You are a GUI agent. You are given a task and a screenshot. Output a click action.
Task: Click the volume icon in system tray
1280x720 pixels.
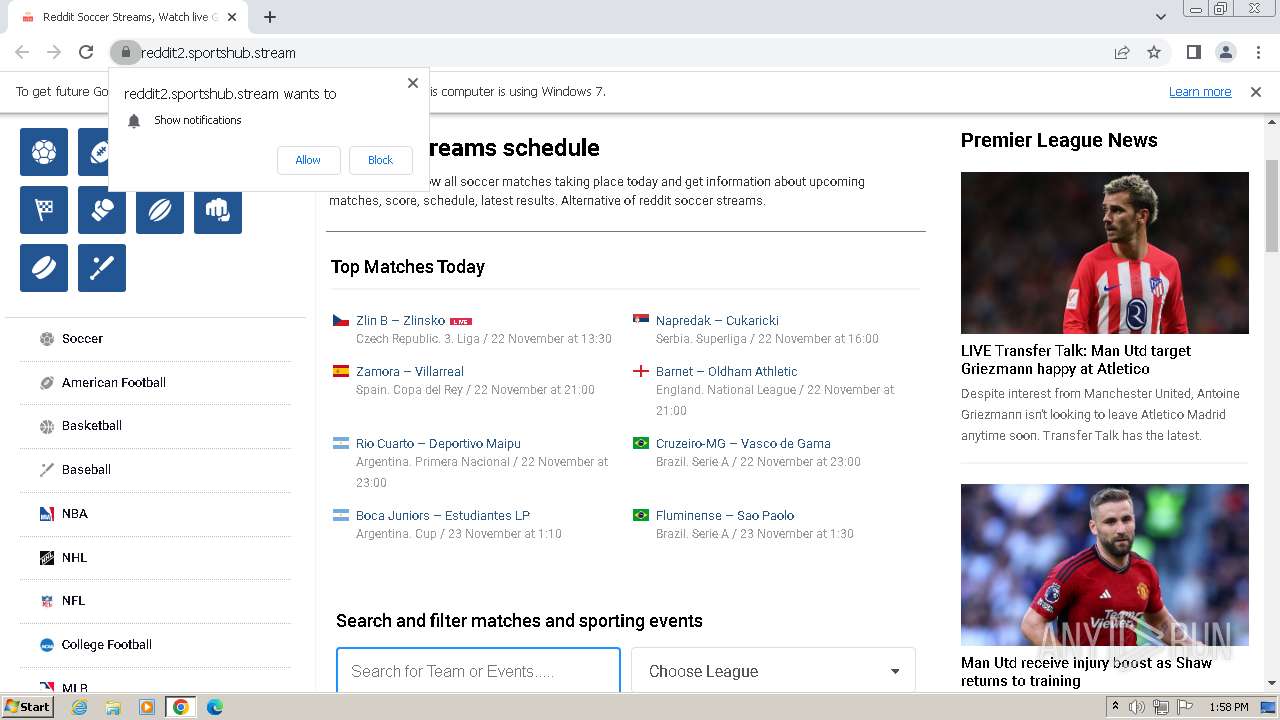pos(1137,707)
